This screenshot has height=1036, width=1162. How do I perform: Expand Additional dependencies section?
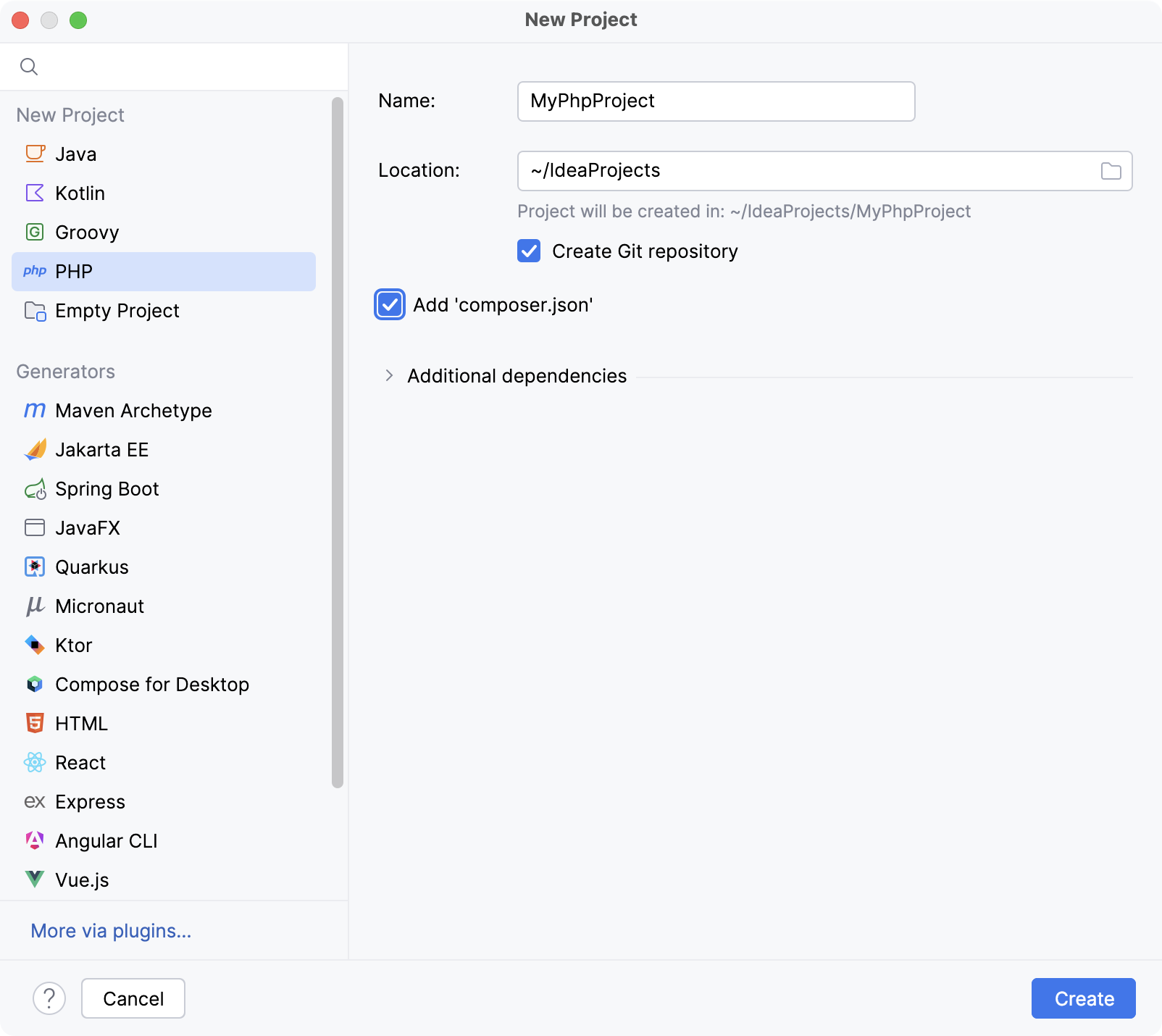389,375
